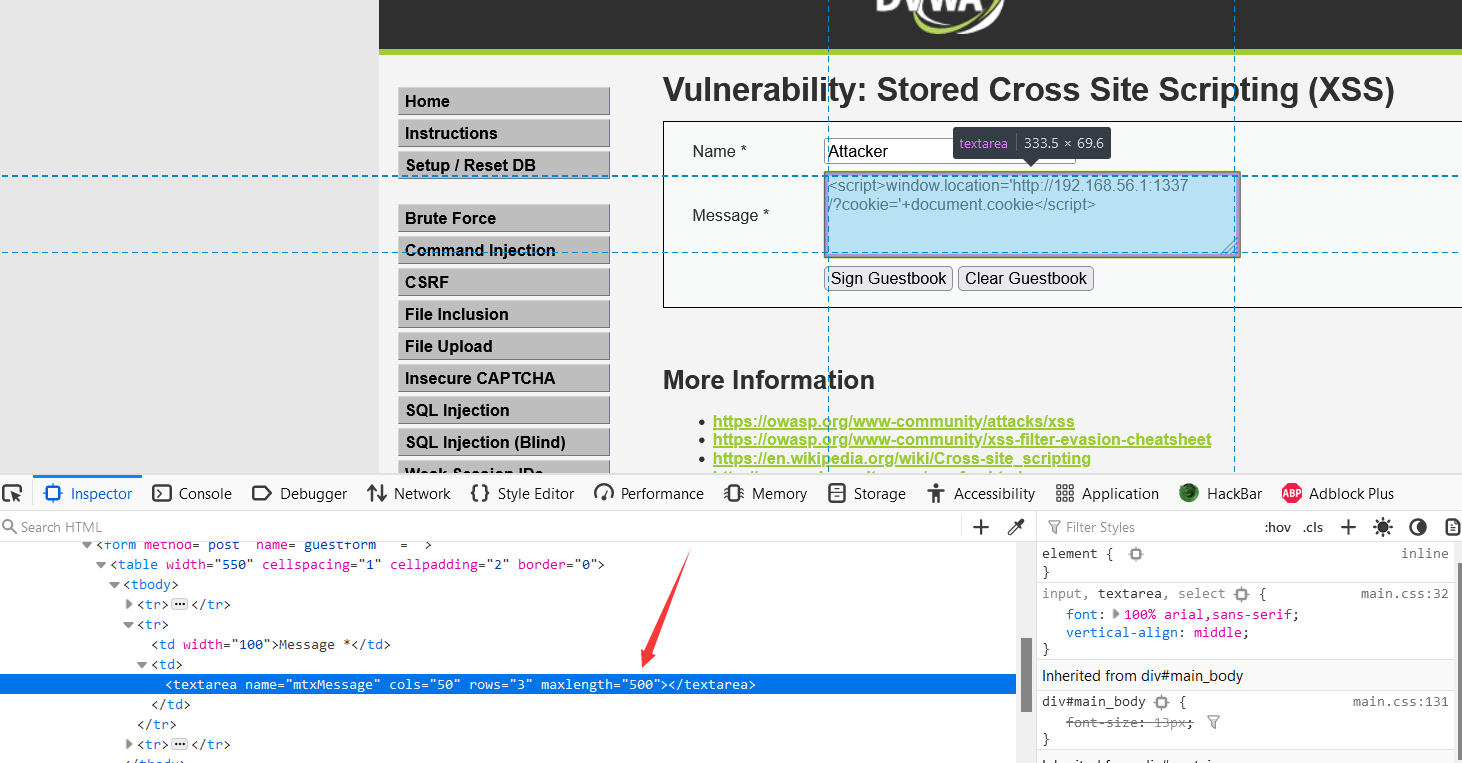Image resolution: width=1462 pixels, height=763 pixels.
Task: Open the Home menu item
Action: 504,101
